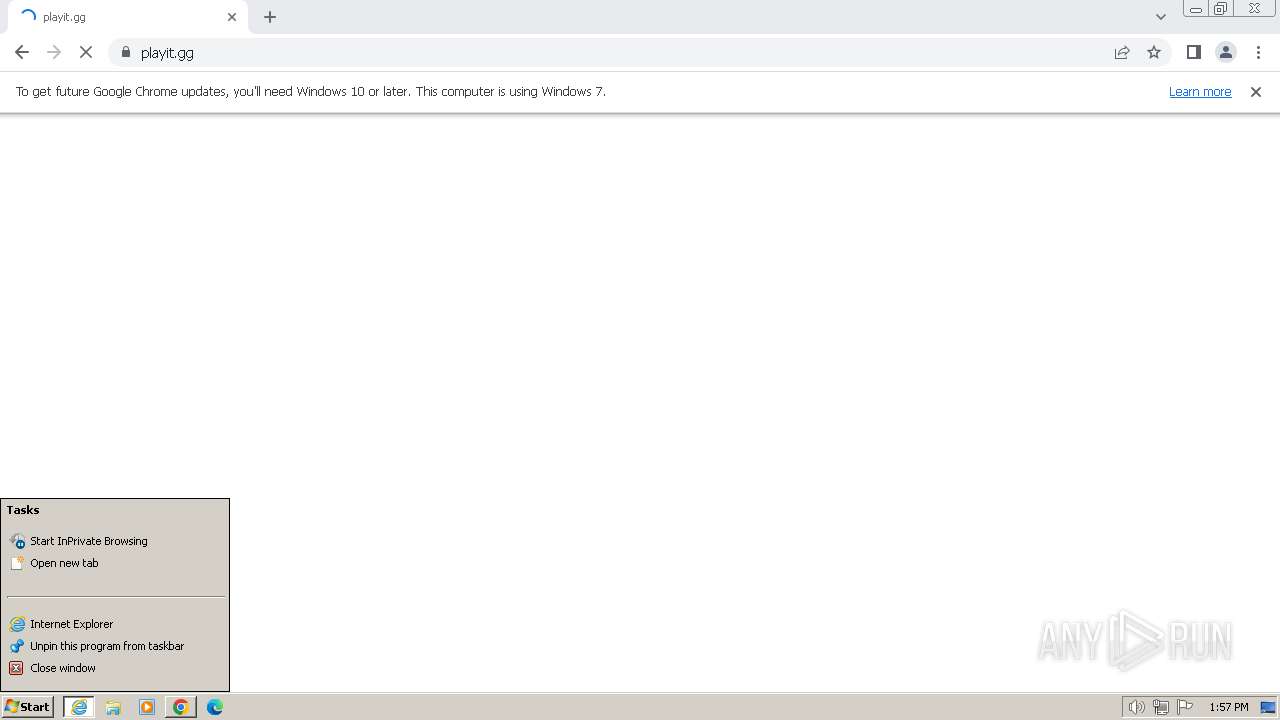Choose Open new tab in Tasks list
This screenshot has height=720, width=1280.
(115, 563)
